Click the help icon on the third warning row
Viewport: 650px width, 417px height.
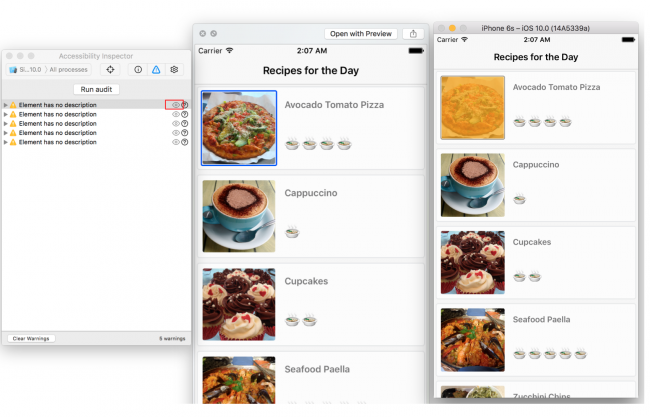(x=185, y=124)
